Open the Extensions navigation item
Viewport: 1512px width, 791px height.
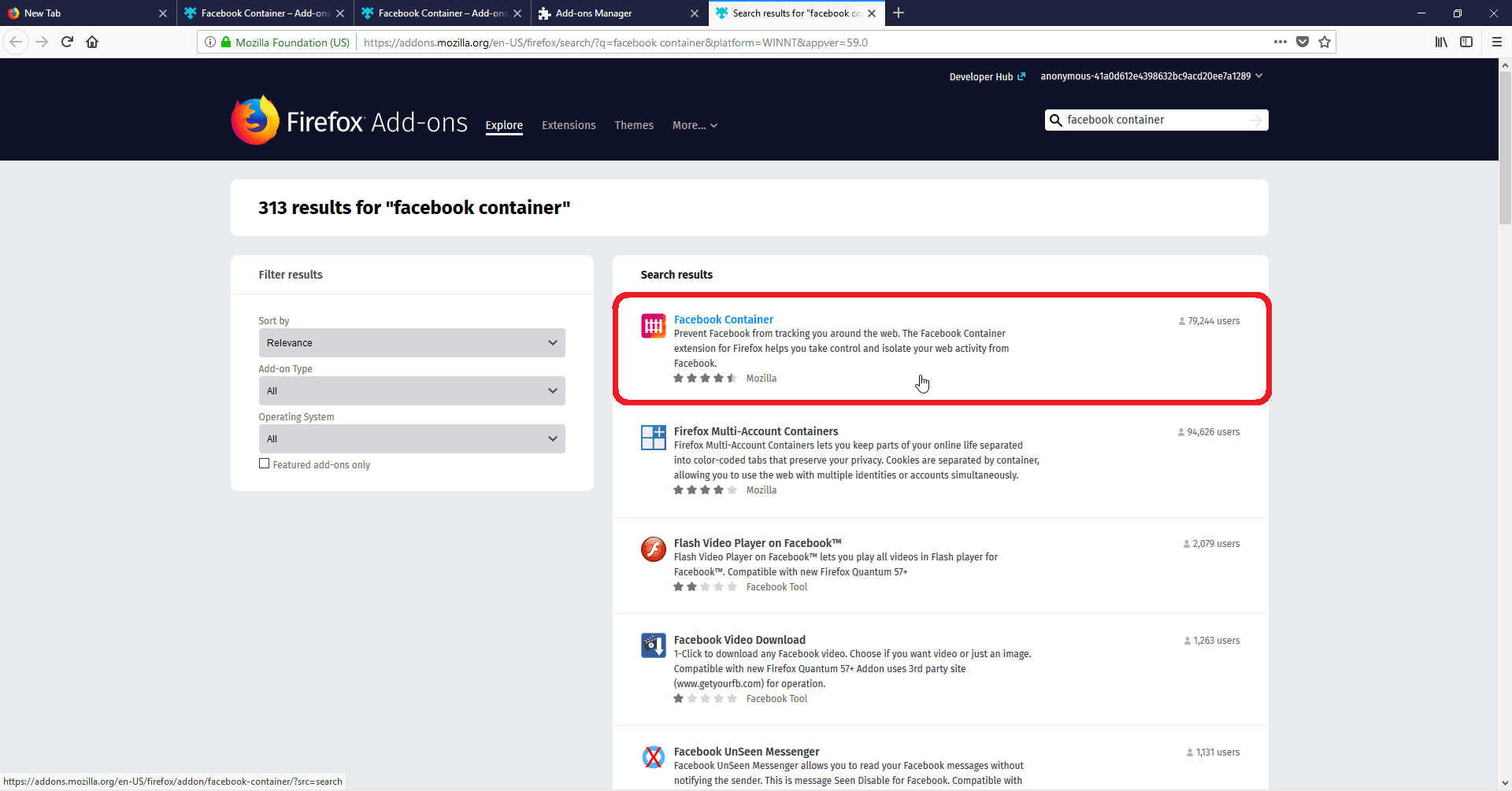point(569,125)
